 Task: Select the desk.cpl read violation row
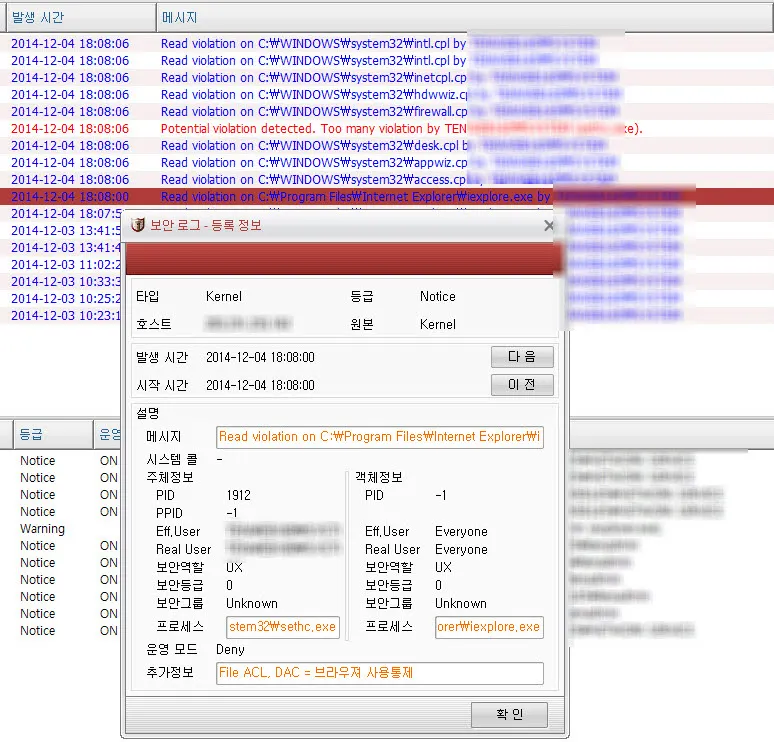pyautogui.click(x=300, y=146)
